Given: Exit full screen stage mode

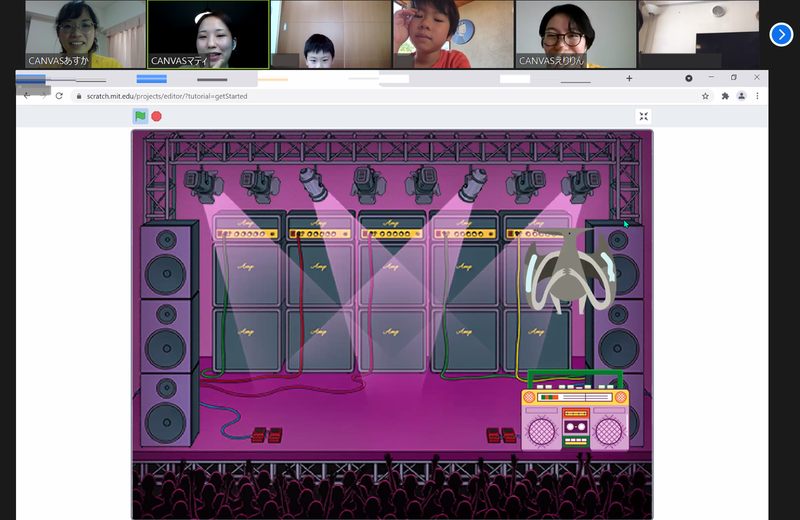Looking at the screenshot, I should point(644,116).
